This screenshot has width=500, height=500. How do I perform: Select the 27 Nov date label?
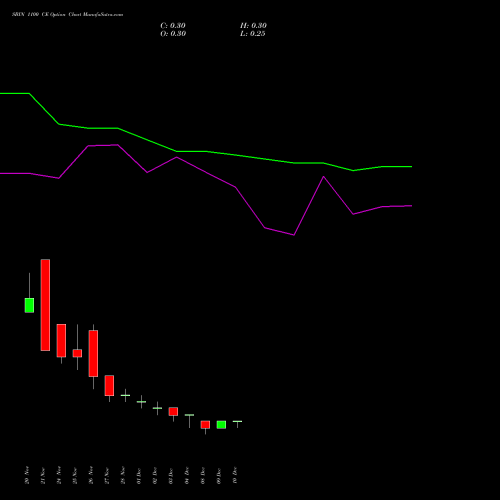pyautogui.click(x=107, y=475)
